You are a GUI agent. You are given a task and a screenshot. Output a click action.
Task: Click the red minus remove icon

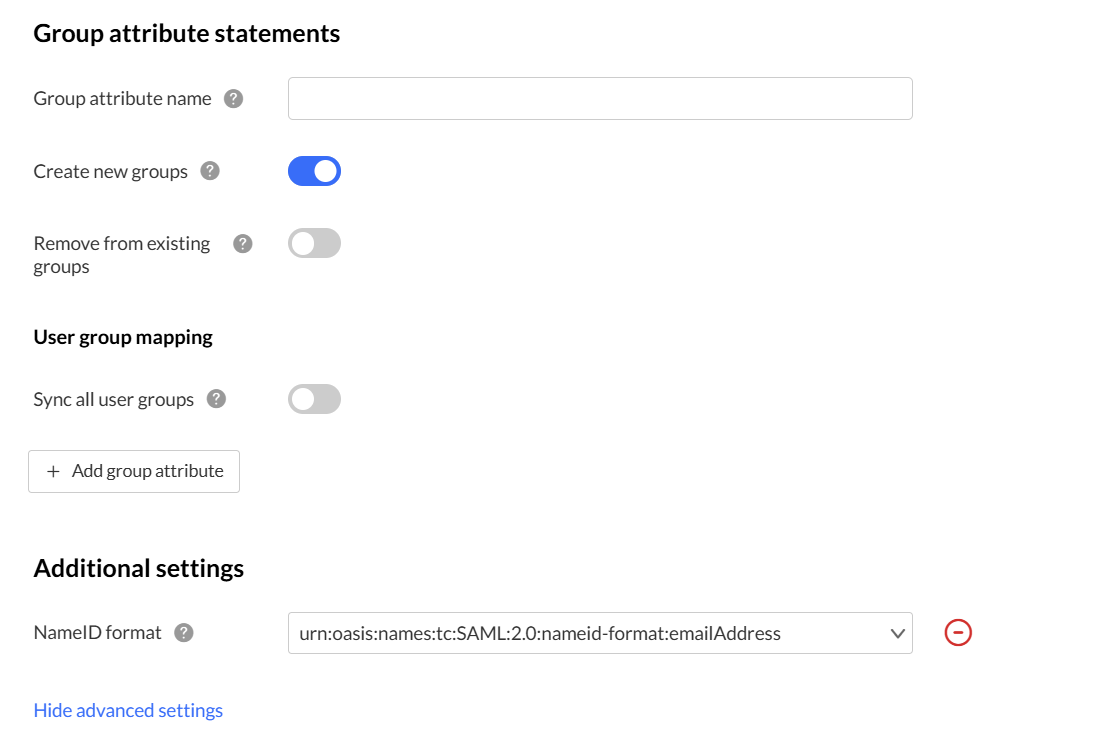tap(958, 633)
